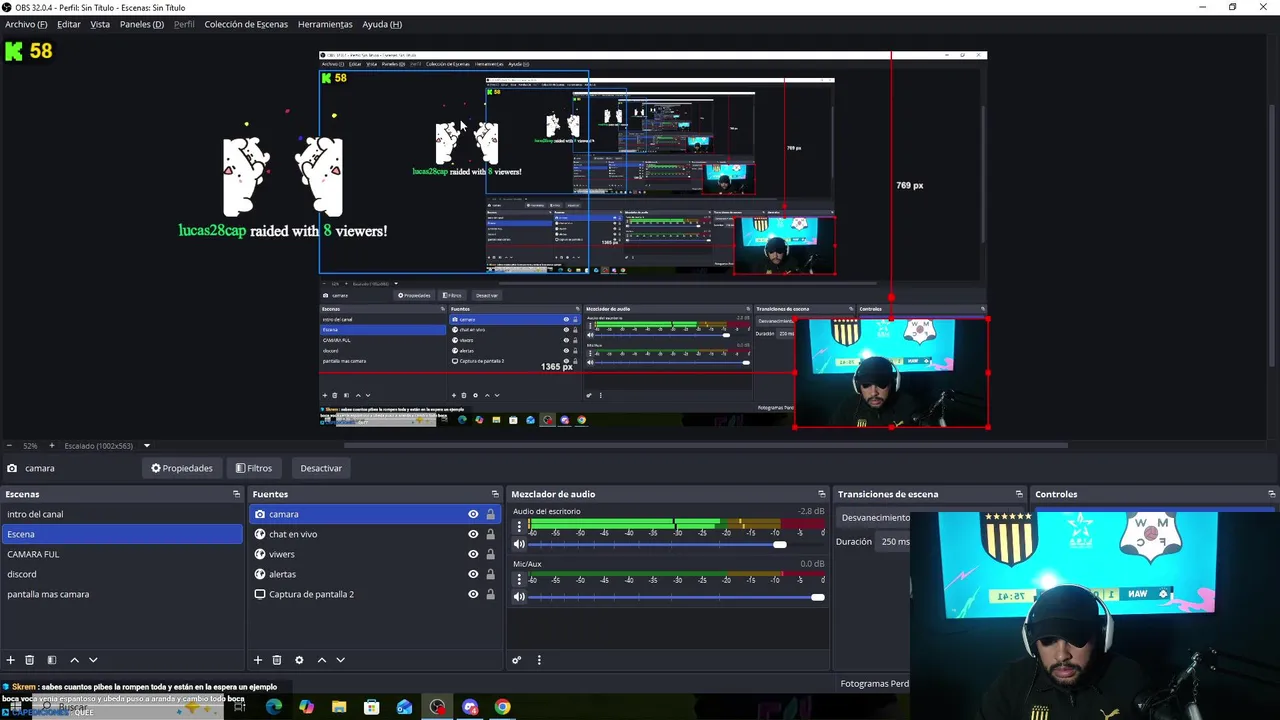Delete selected source with trash icon in Fuentes
1280x720 pixels.
click(277, 660)
